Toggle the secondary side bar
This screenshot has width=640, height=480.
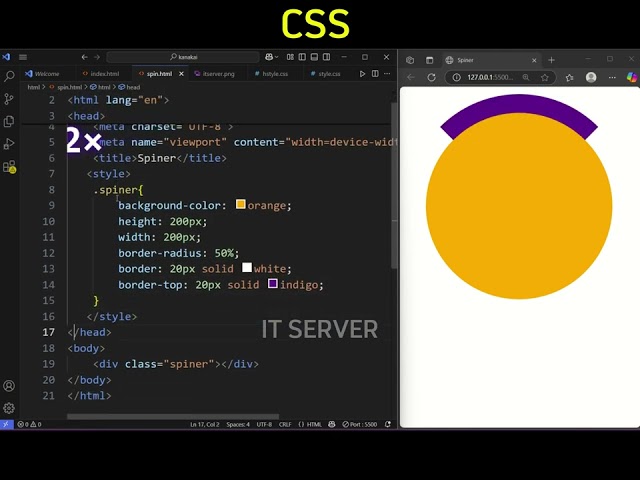point(327,57)
